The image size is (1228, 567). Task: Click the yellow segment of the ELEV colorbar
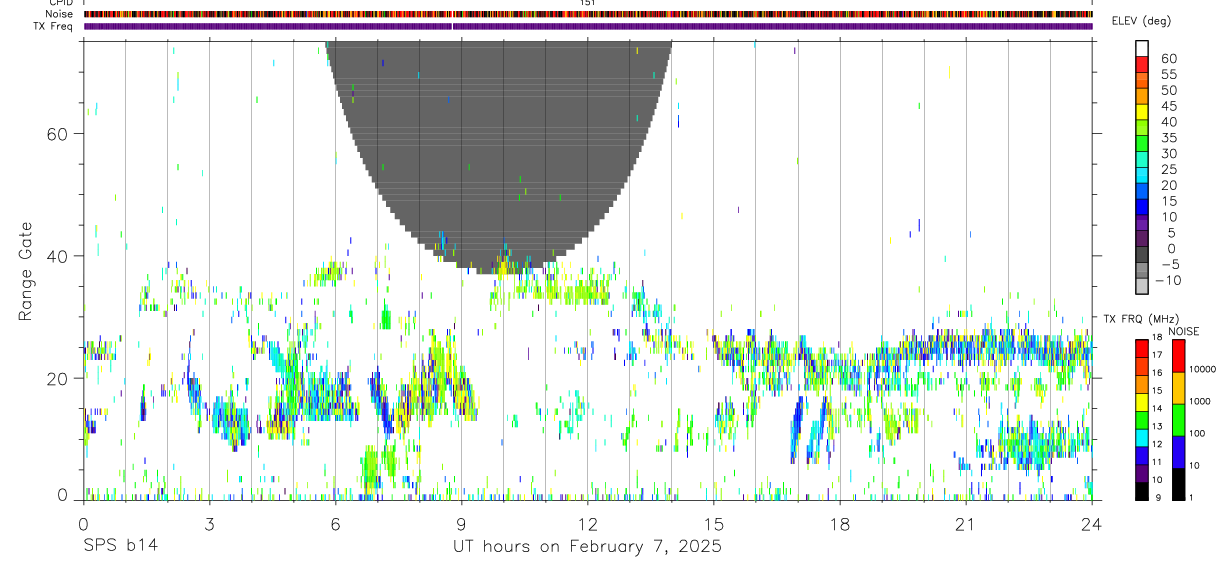[x=1142, y=111]
